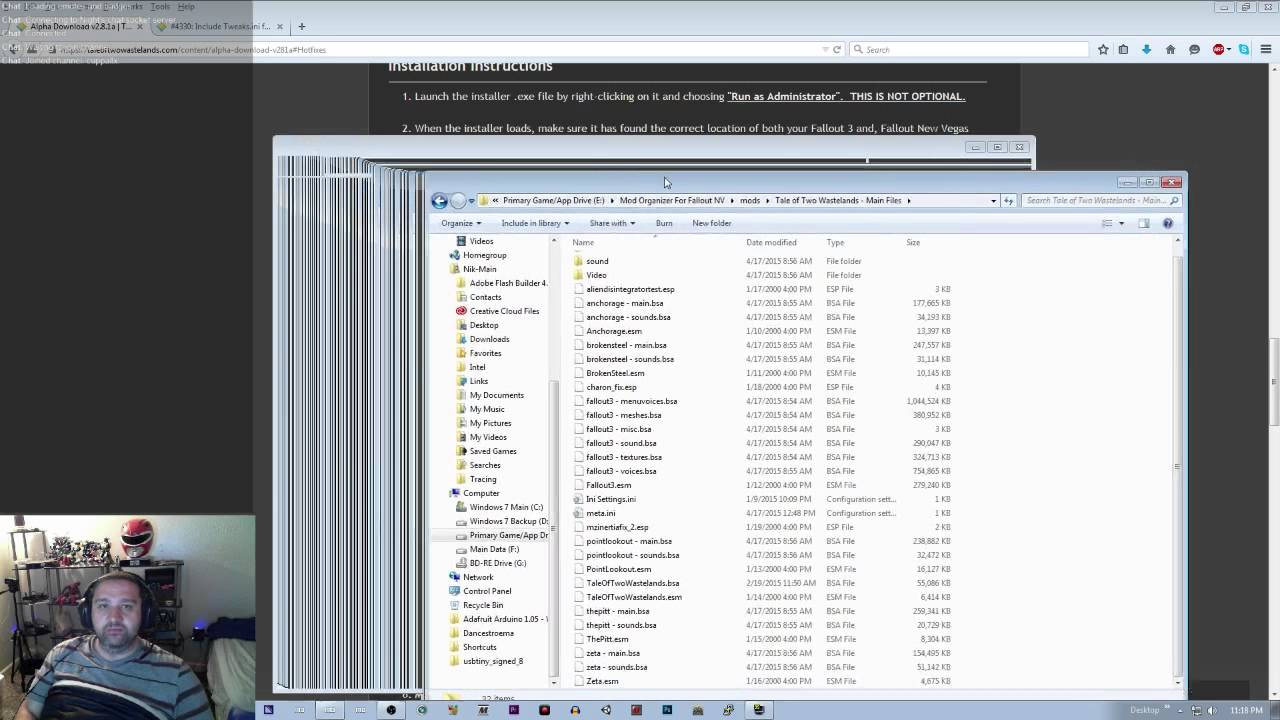Sort files by Date modified column header

(771, 242)
